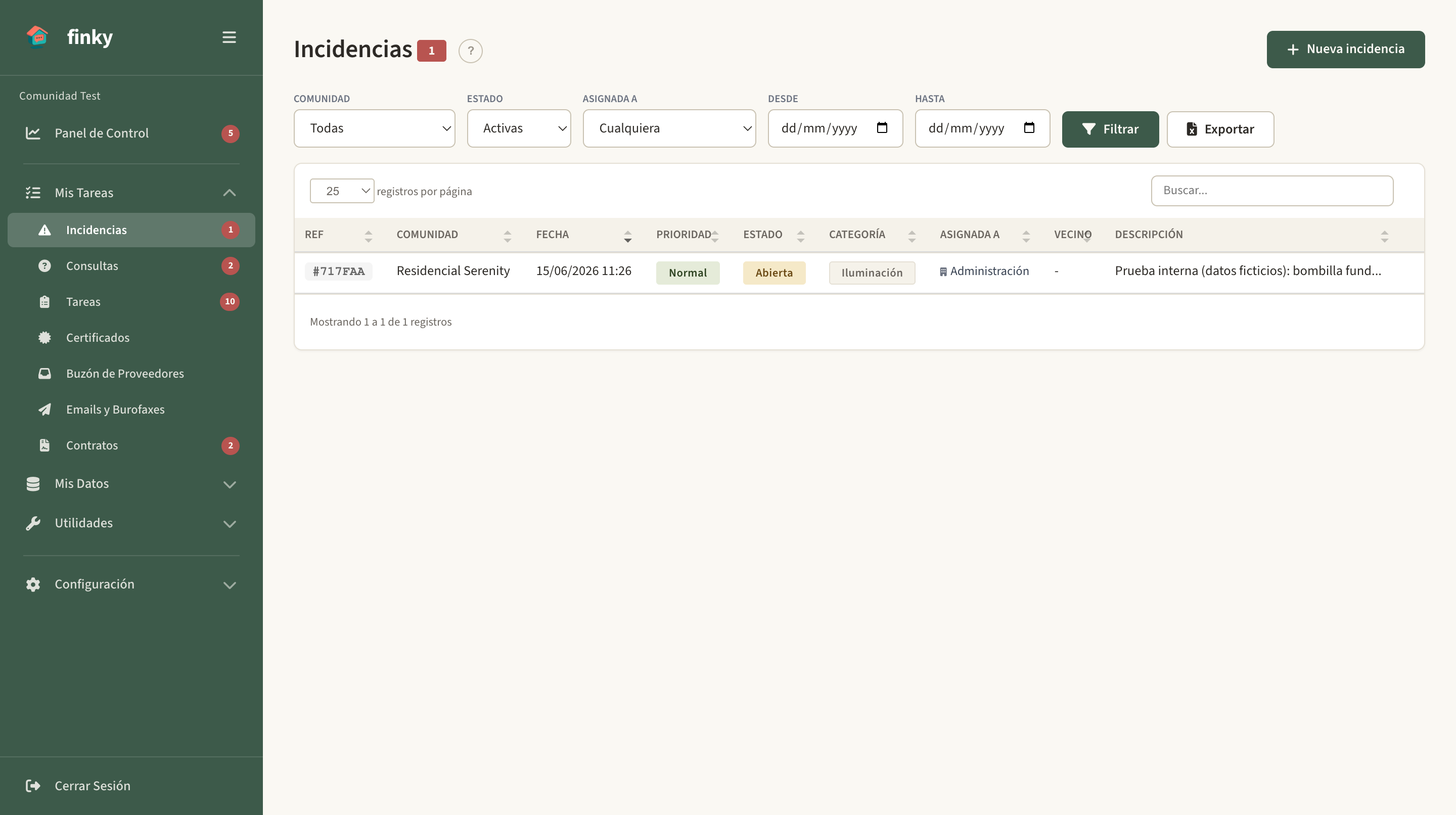Click the Iluminación category tag
The height and width of the screenshot is (815, 1456).
872,273
